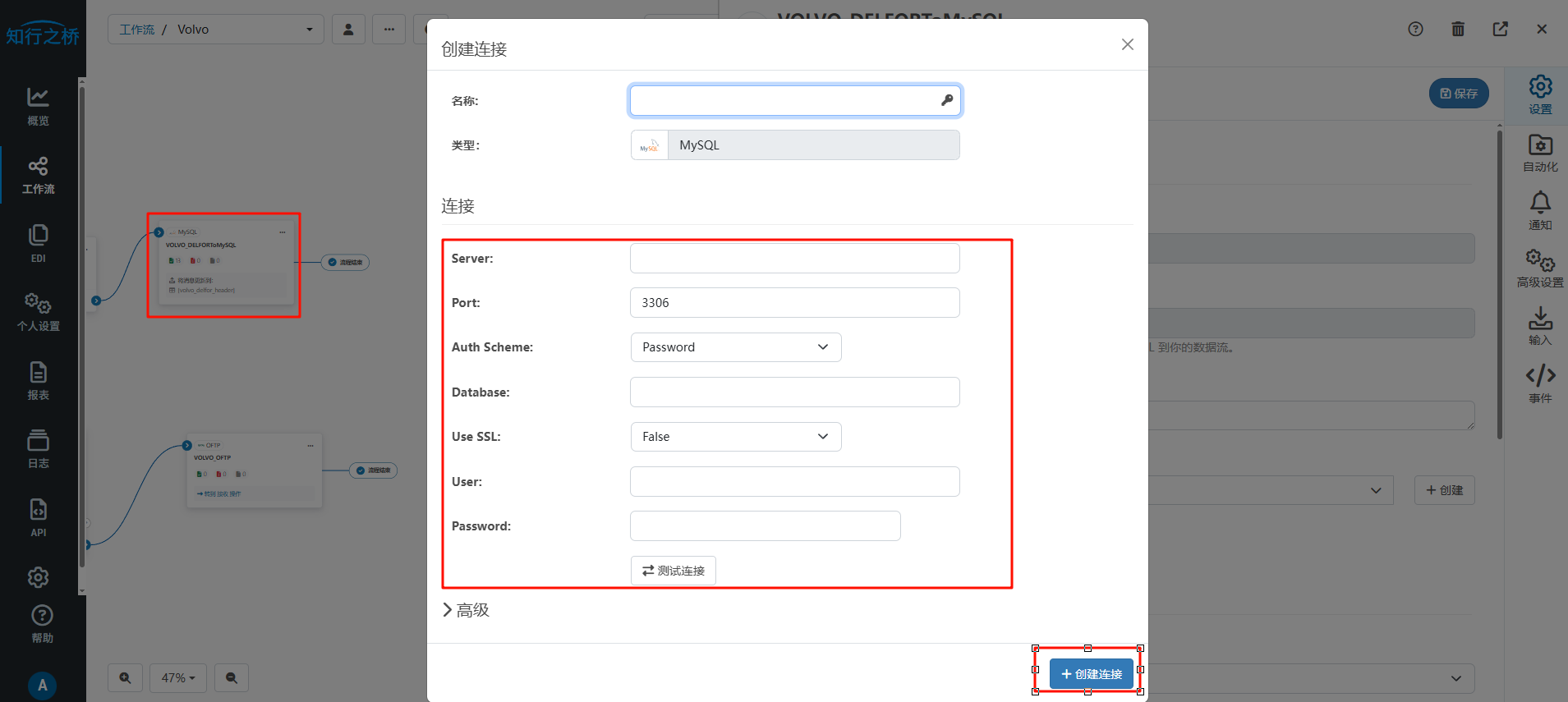Screen dimensions: 1568x702
Task: Click the 测试连接 test connection button
Action: (x=673, y=571)
